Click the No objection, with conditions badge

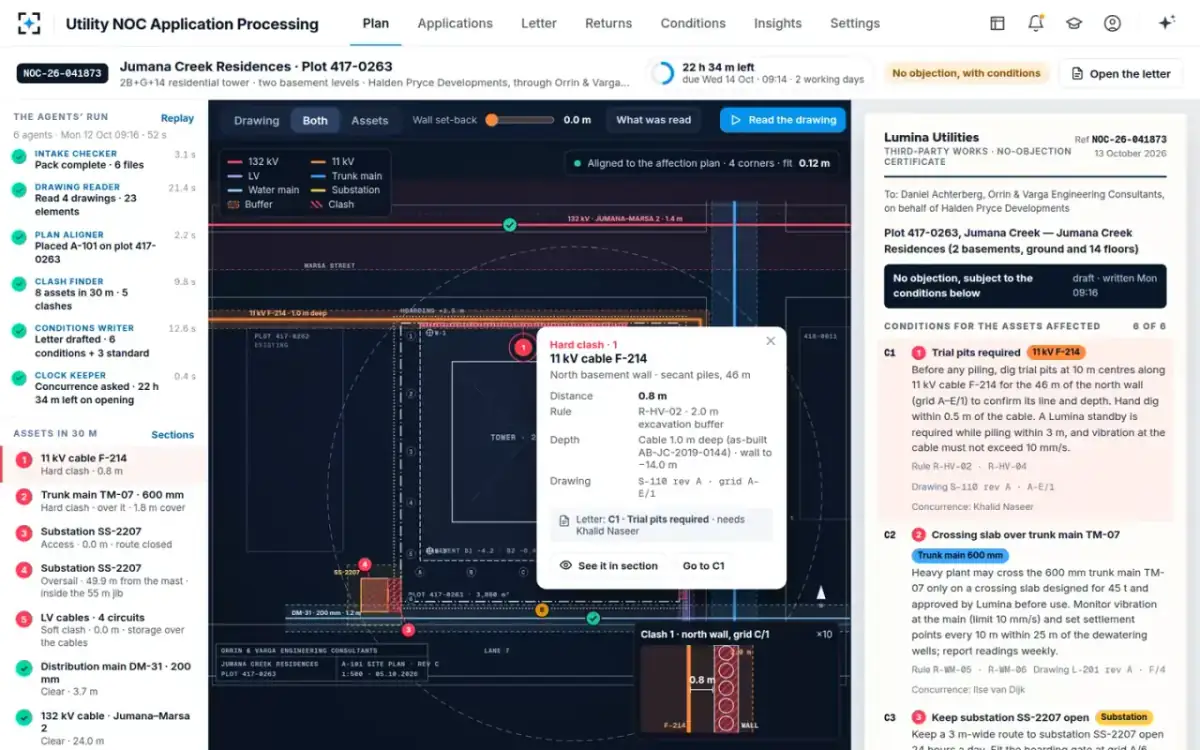[966, 73]
